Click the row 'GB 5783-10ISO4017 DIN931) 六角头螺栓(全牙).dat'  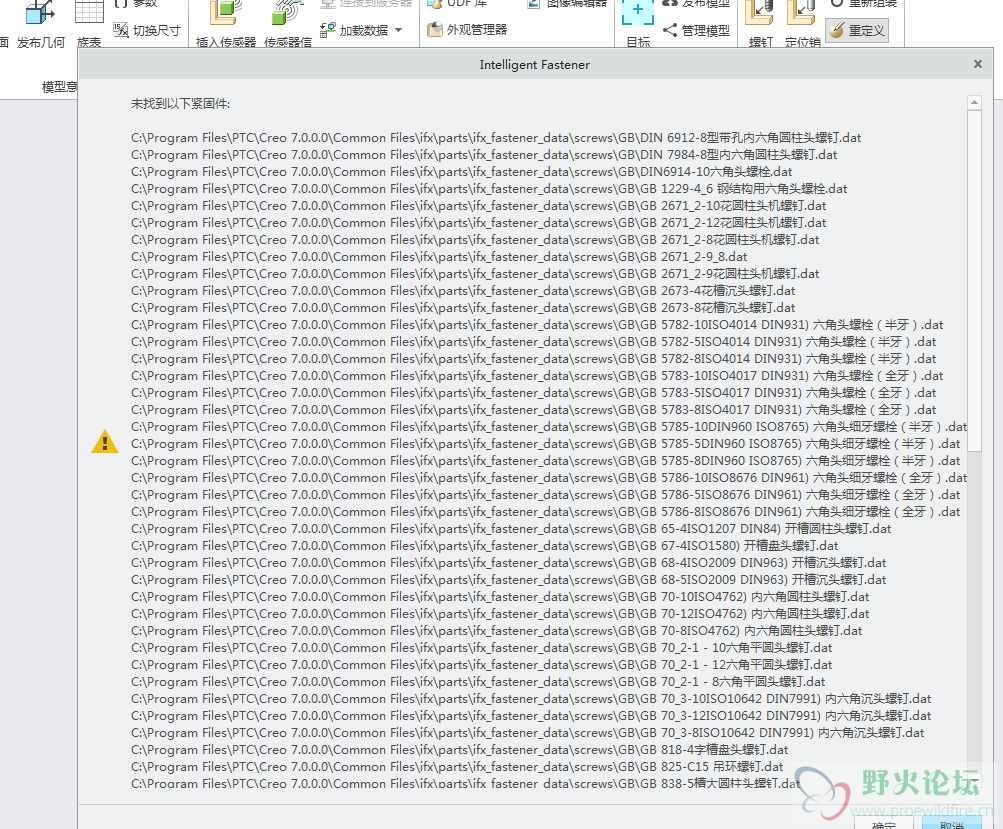tap(537, 375)
